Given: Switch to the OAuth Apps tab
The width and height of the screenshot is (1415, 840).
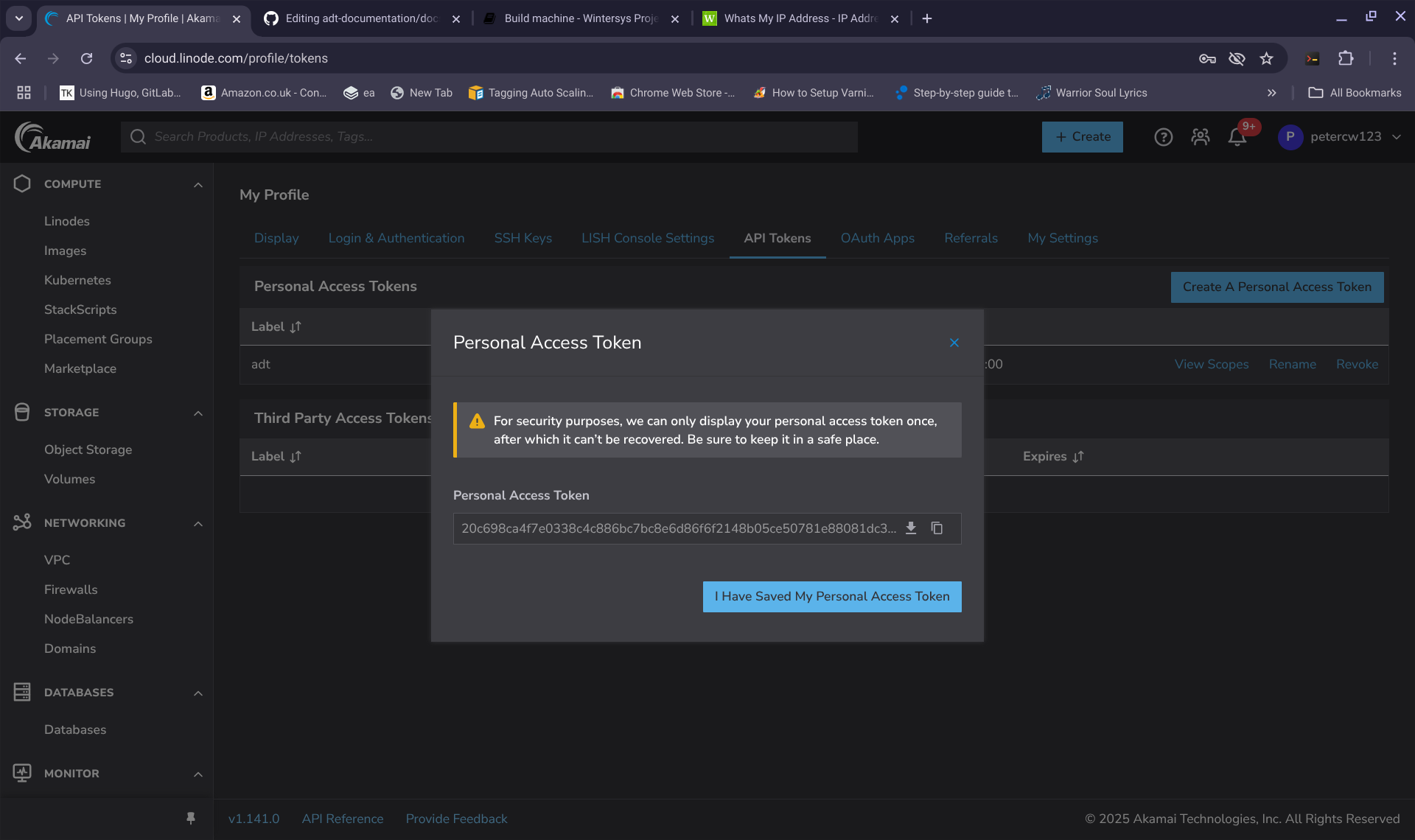Looking at the screenshot, I should coord(877,238).
